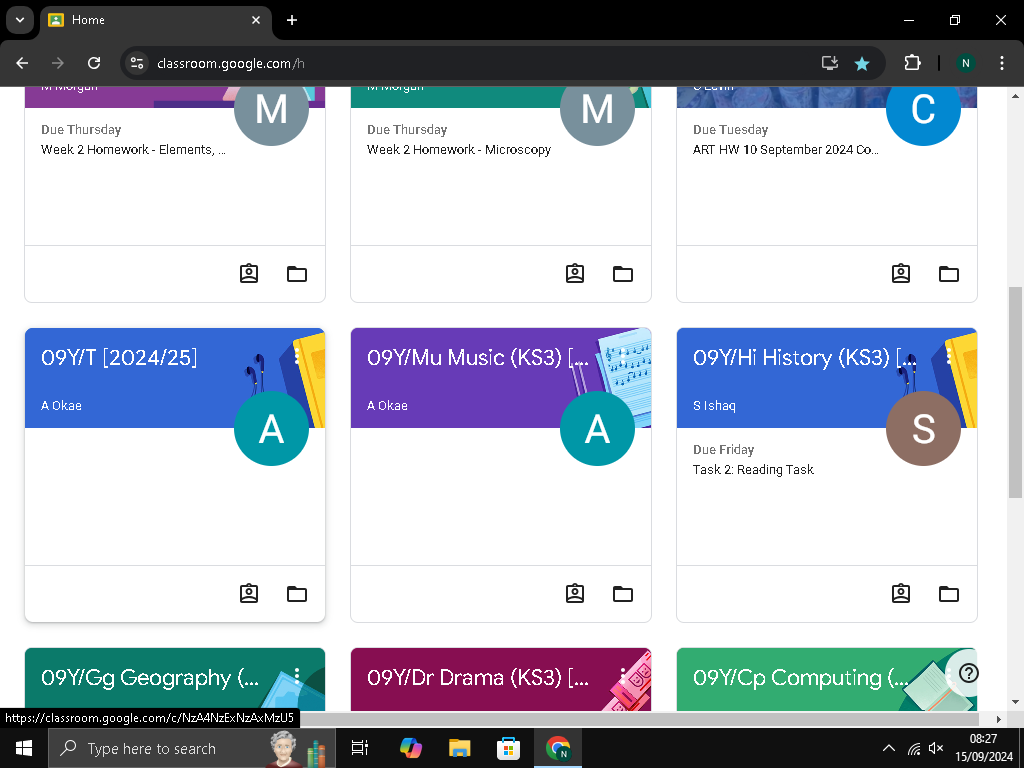Open the 09Y/Cp Computing class
This screenshot has height=768, width=1024.
[x=801, y=677]
